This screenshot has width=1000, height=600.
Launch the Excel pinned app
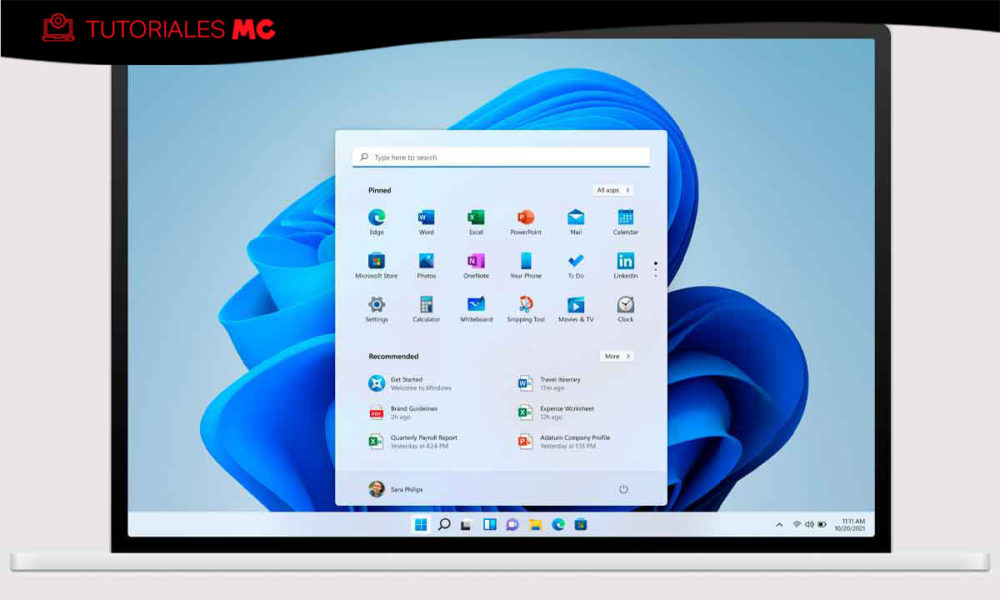click(476, 217)
